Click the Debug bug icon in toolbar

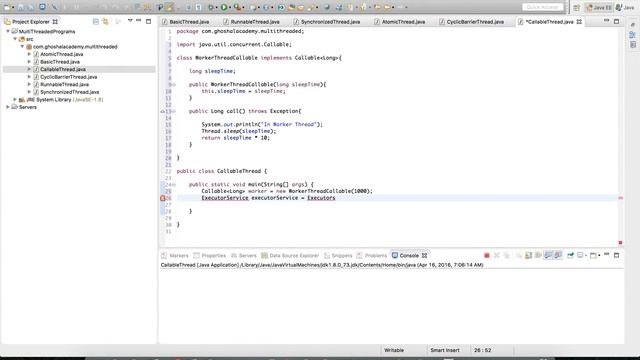[211, 7]
